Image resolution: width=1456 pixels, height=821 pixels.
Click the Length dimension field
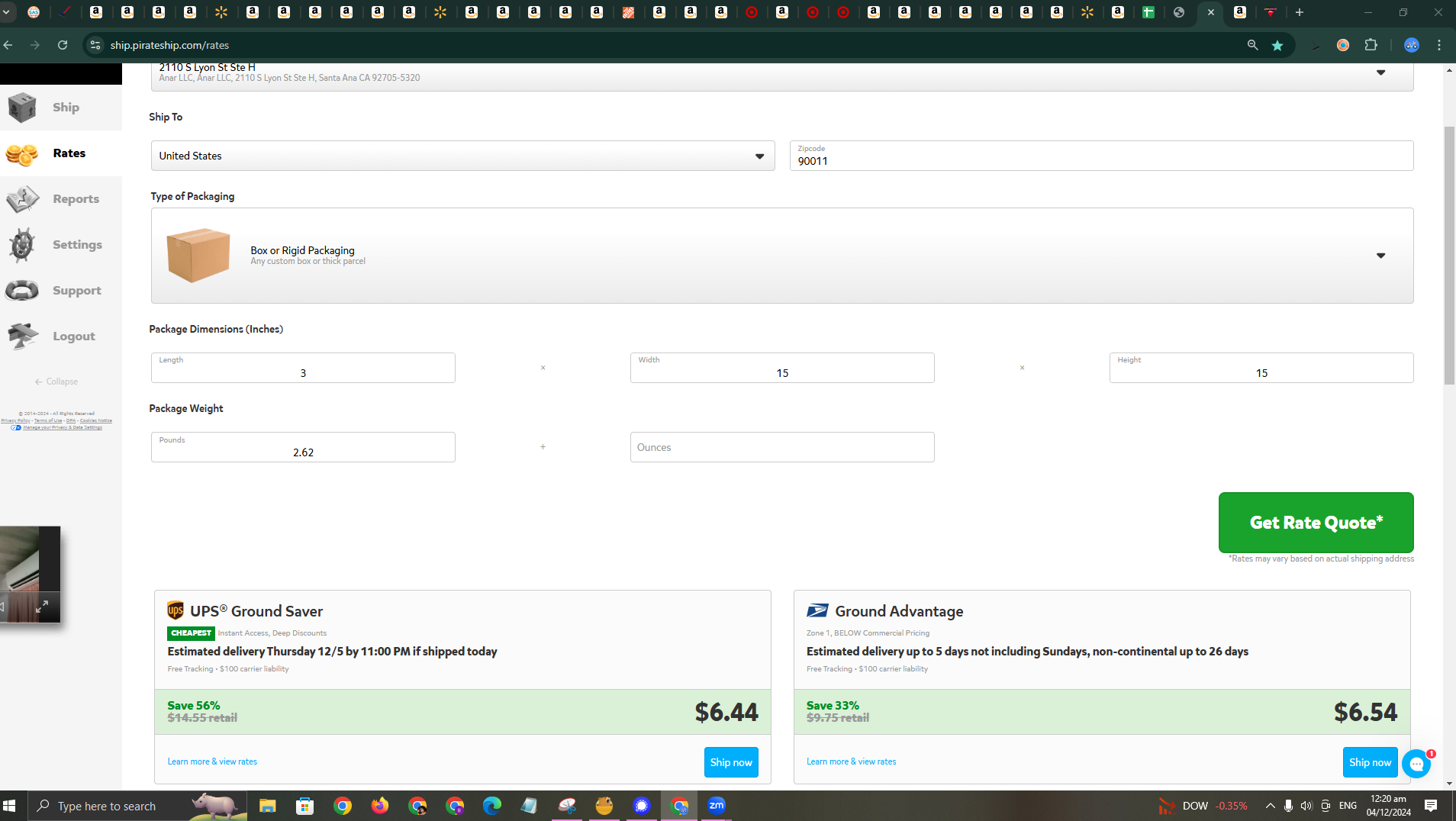303,368
